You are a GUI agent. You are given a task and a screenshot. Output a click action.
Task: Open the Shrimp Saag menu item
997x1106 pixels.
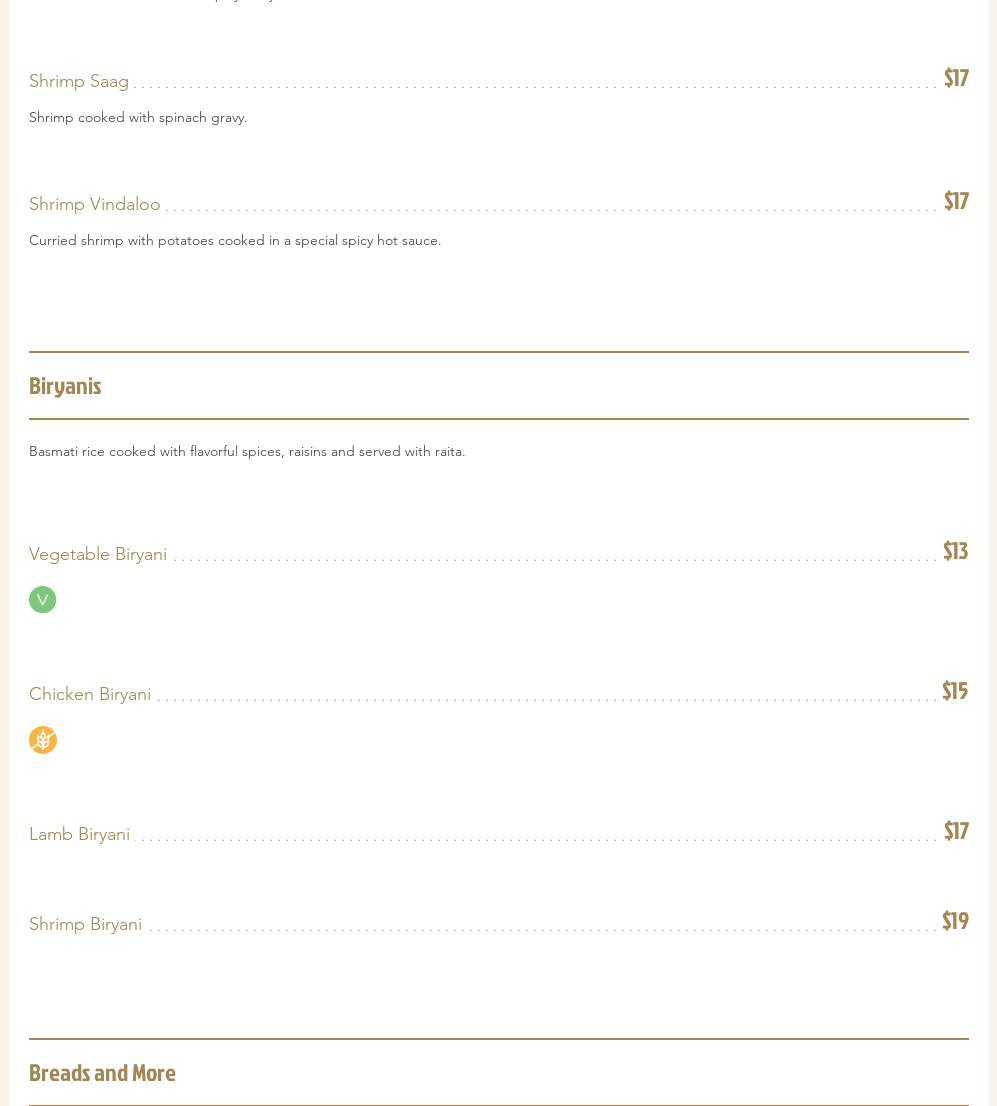pos(79,81)
